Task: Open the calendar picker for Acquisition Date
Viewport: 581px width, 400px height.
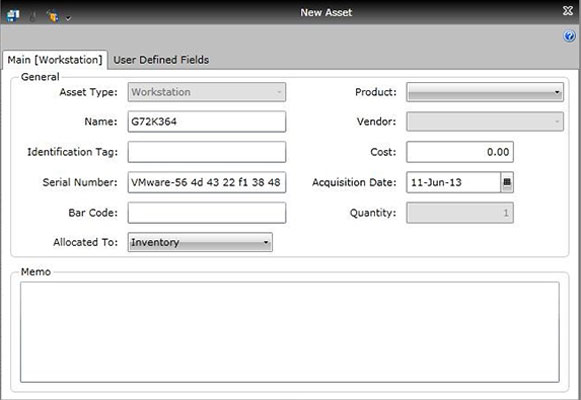Action: pos(507,182)
